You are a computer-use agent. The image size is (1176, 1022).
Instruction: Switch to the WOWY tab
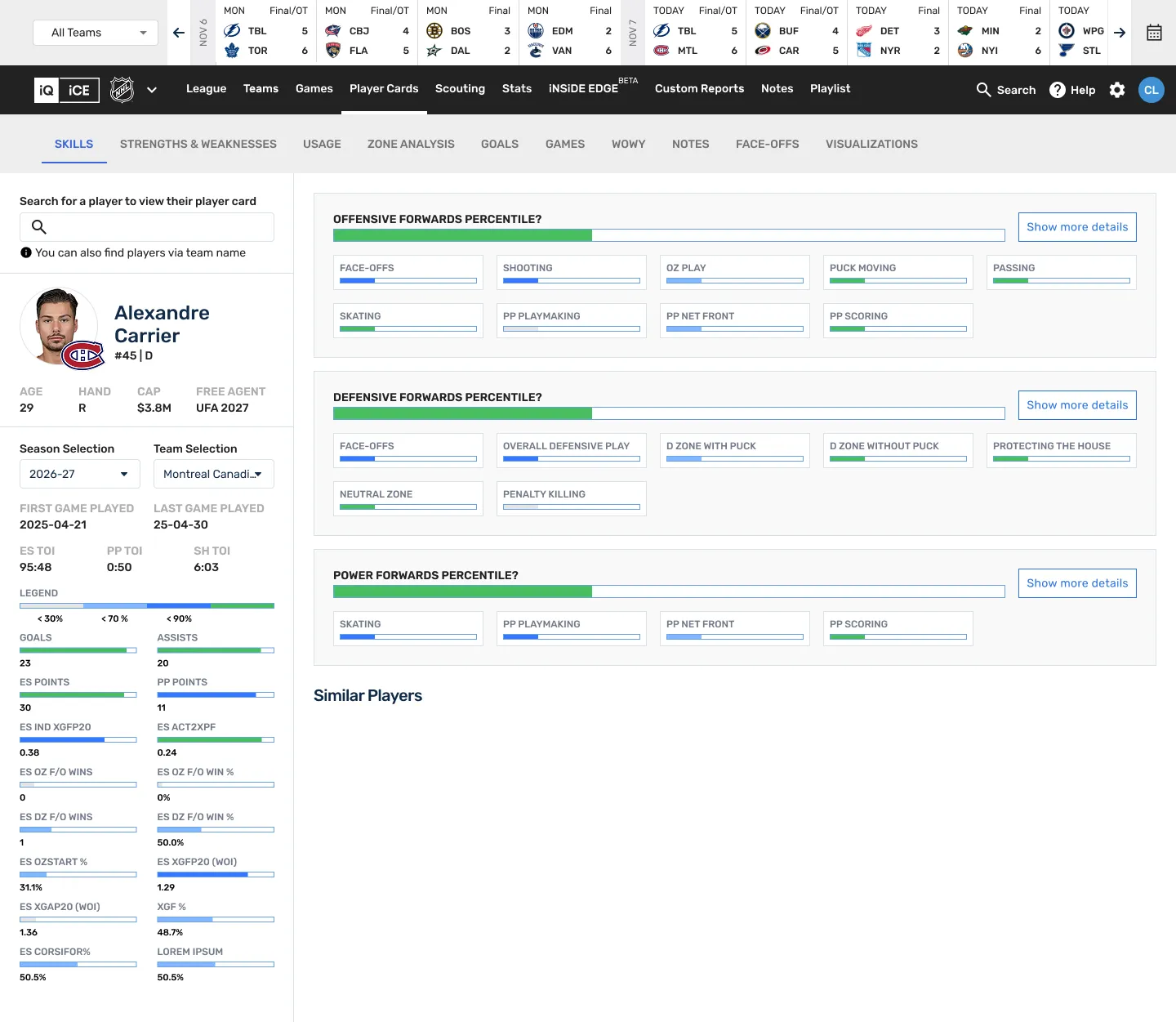click(x=629, y=145)
